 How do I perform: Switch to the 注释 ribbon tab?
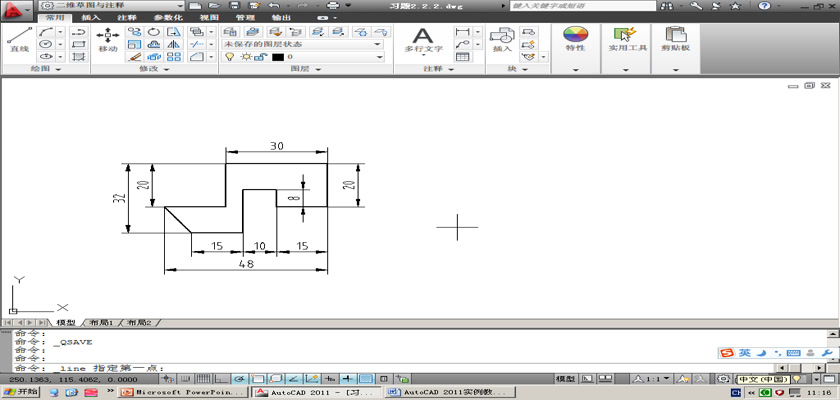pos(126,18)
